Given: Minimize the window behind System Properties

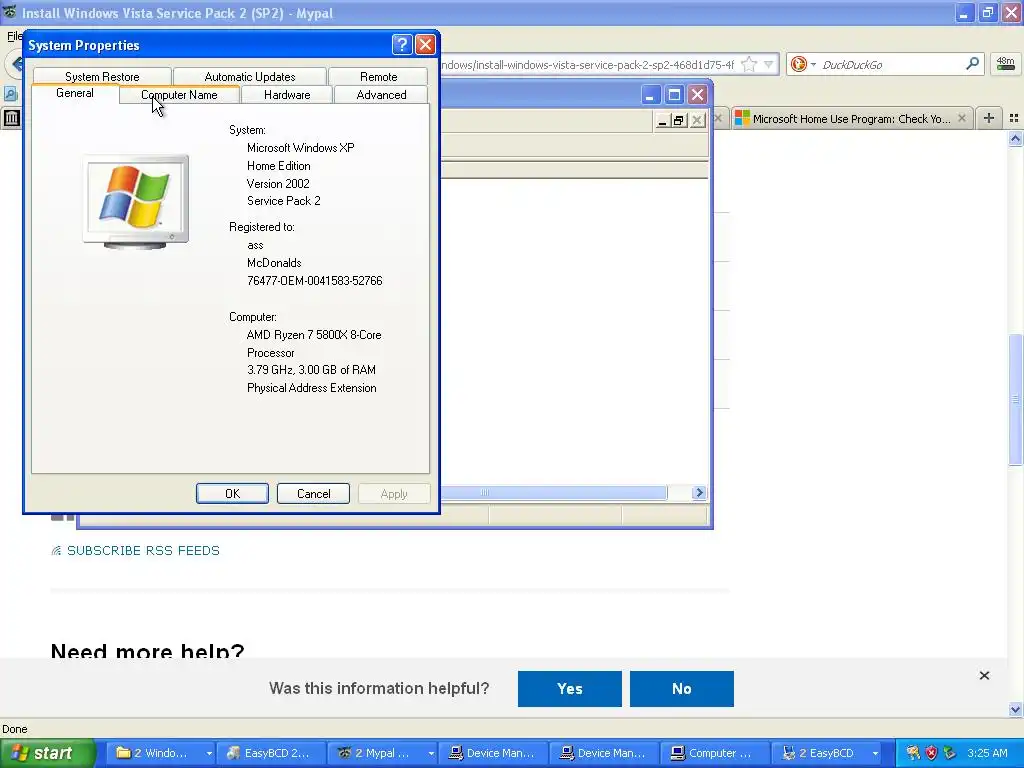Looking at the screenshot, I should 650,95.
